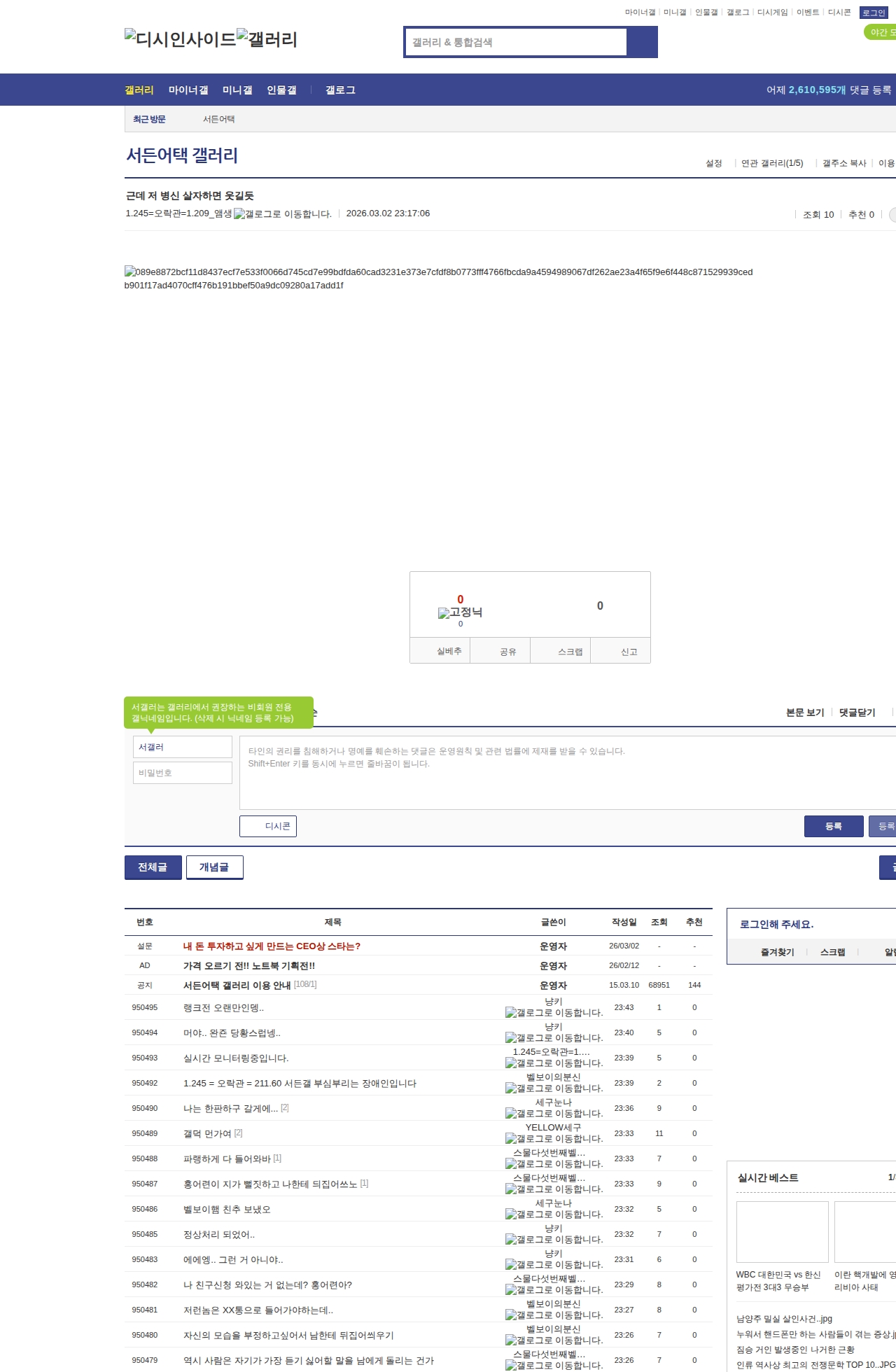Copy the gallery address with 갤주소 복사
This screenshot has width=896, height=1372.
844,163
